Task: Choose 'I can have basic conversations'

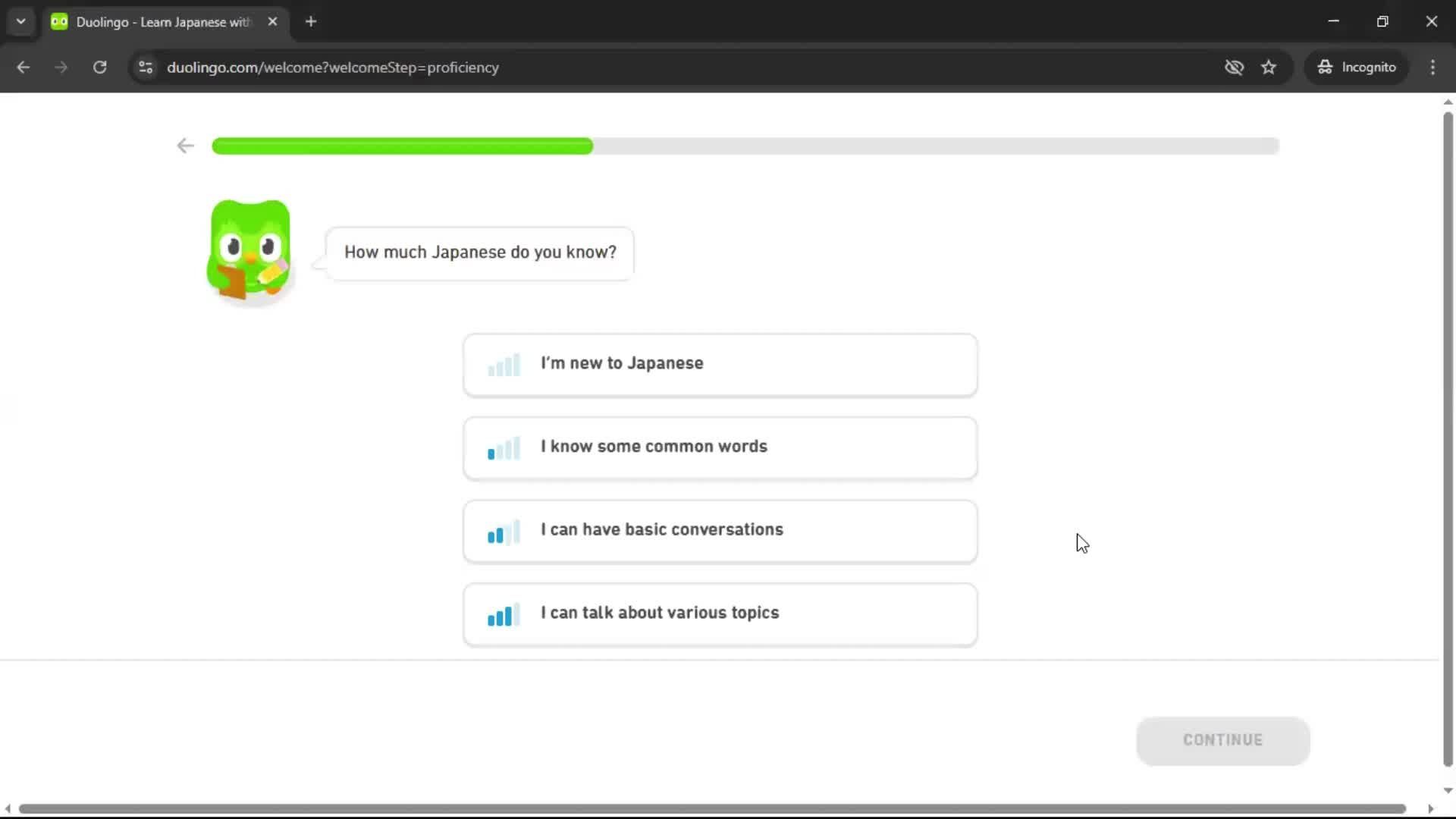Action: click(x=719, y=531)
